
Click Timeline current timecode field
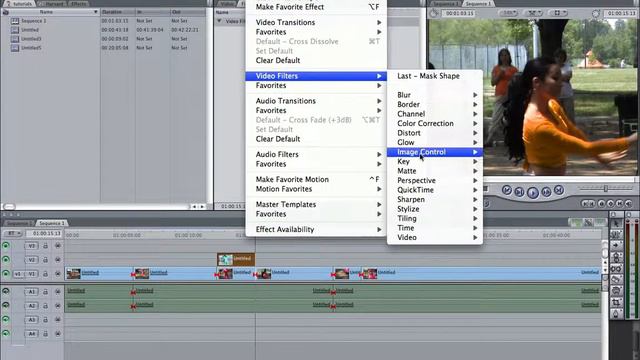click(45, 233)
